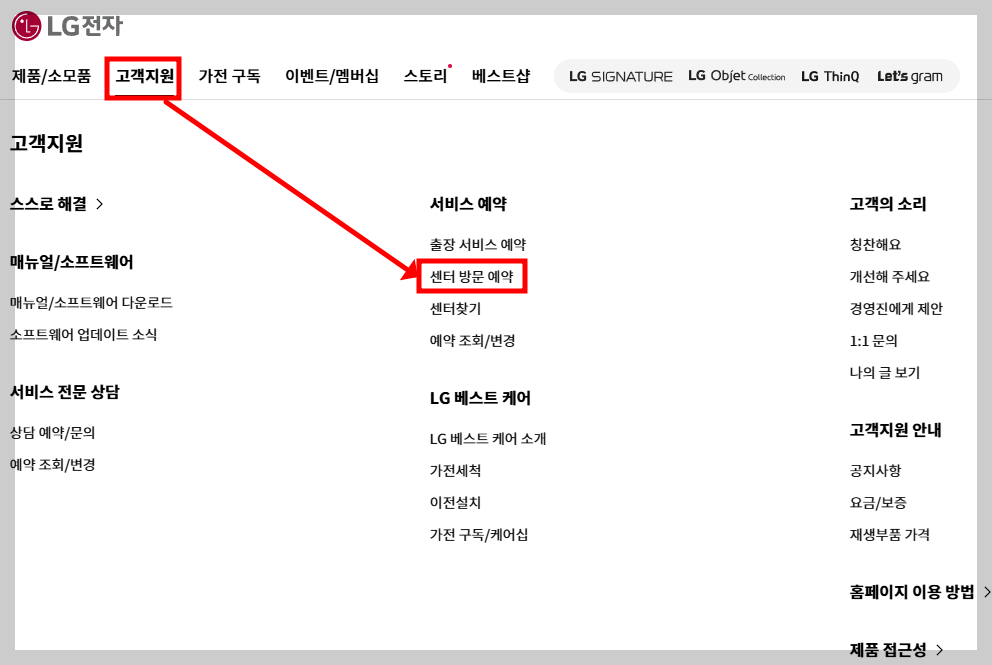The width and height of the screenshot is (992, 665).
Task: Click the 서비스 전문 상담 heading
Action: point(65,392)
